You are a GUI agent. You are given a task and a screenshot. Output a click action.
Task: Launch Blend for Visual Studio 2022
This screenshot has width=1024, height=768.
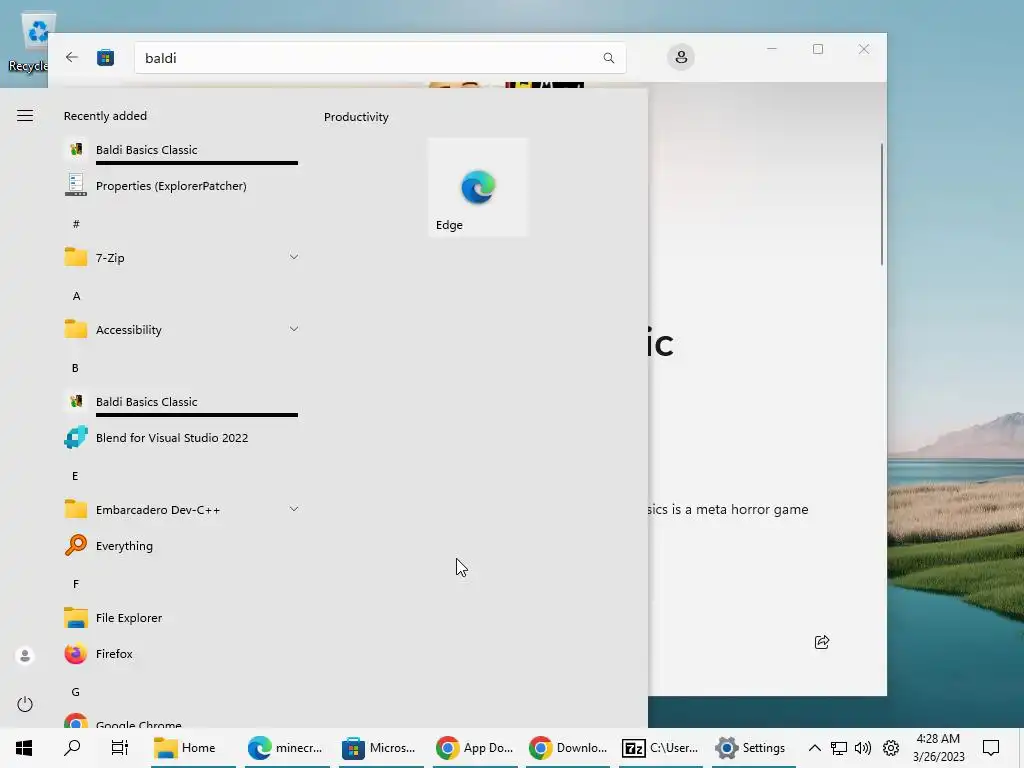[181, 438]
